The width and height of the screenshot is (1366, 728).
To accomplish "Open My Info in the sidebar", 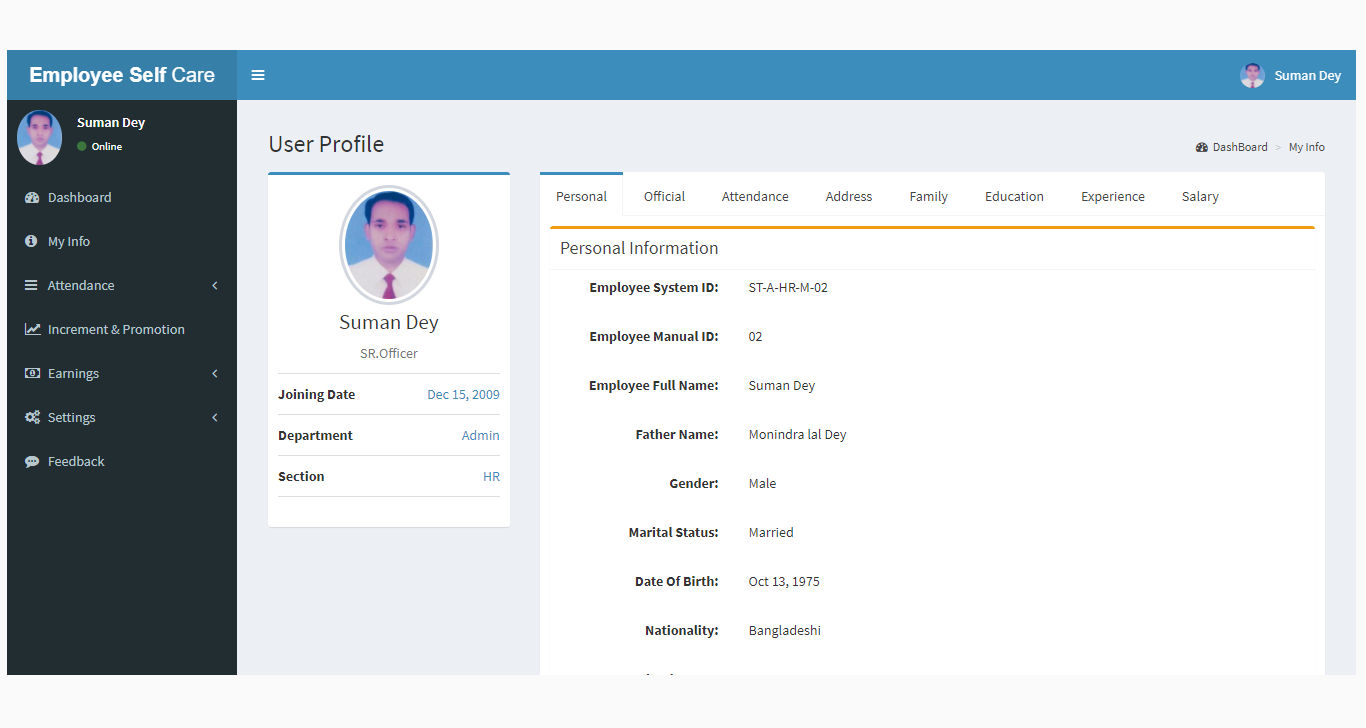I will point(122,242).
